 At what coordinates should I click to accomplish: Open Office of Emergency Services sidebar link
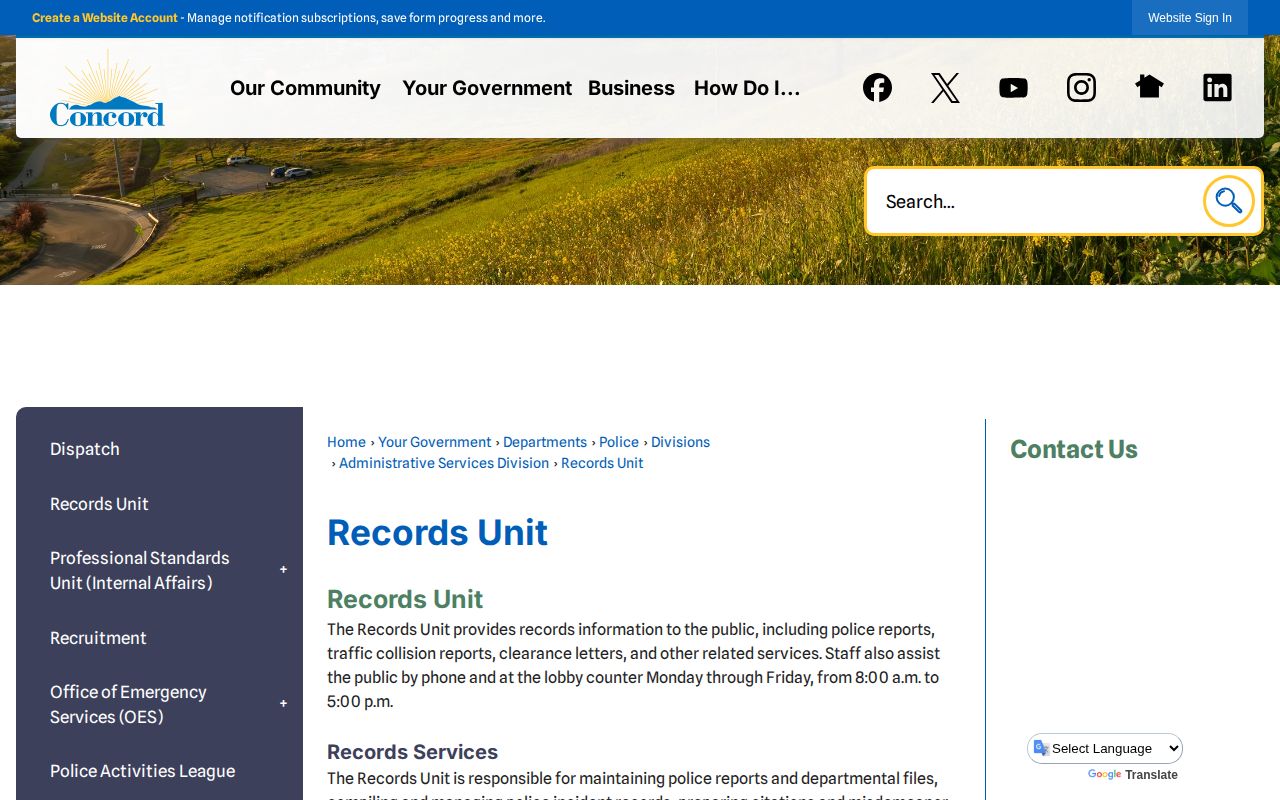pos(128,704)
